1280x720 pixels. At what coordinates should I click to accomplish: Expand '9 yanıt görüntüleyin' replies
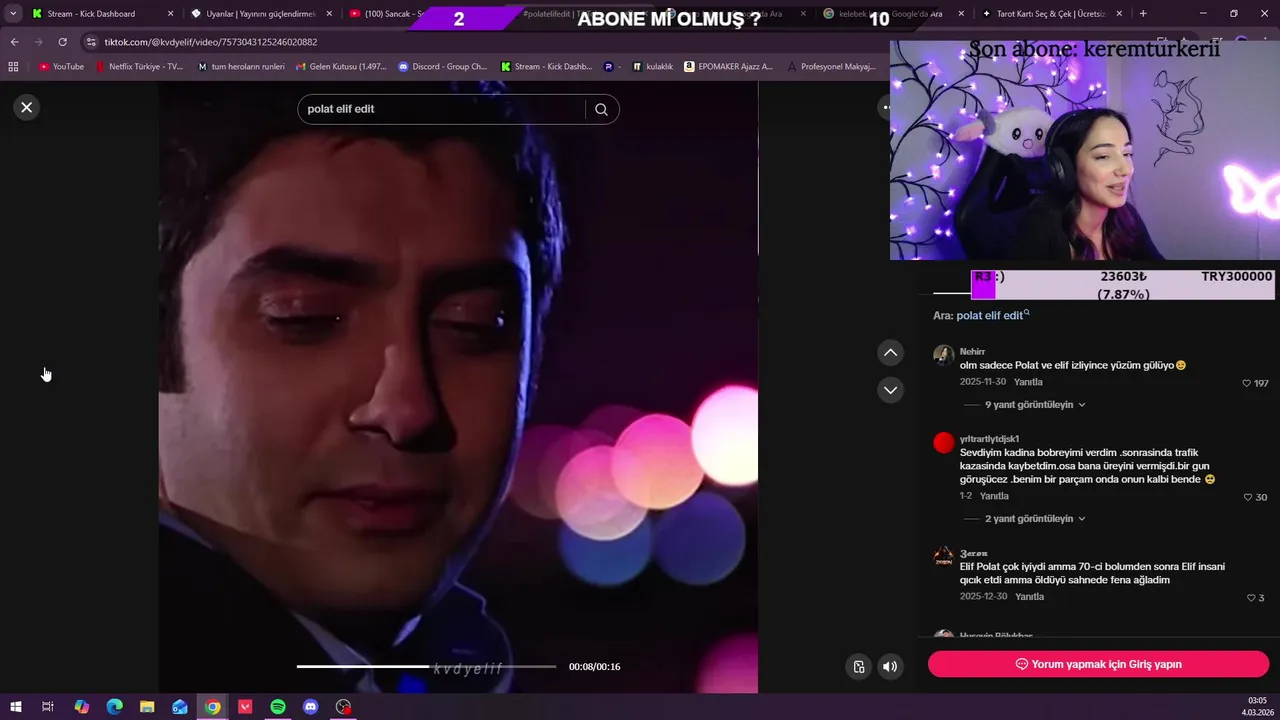coord(1035,405)
